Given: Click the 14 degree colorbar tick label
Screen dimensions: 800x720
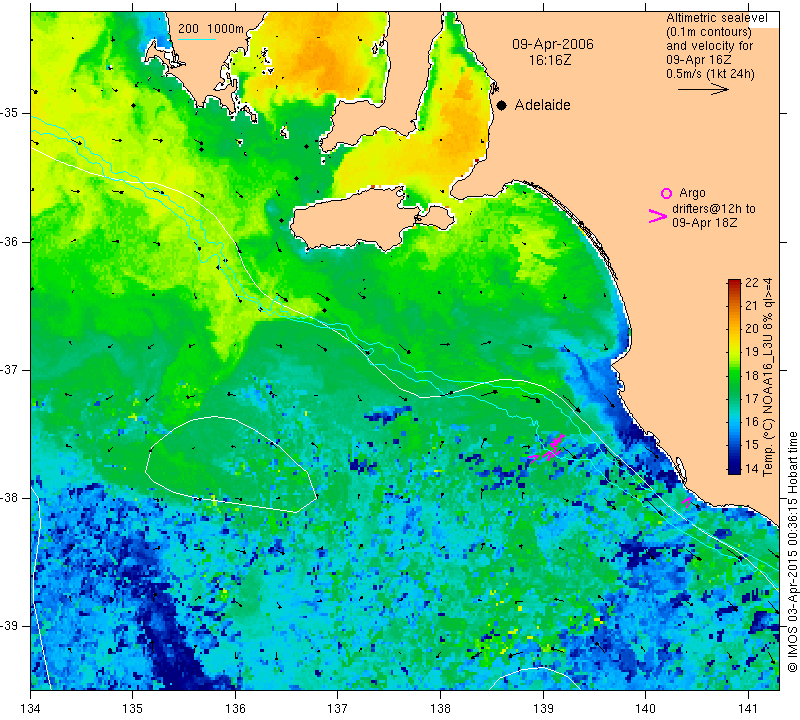Looking at the screenshot, I should click(752, 468).
